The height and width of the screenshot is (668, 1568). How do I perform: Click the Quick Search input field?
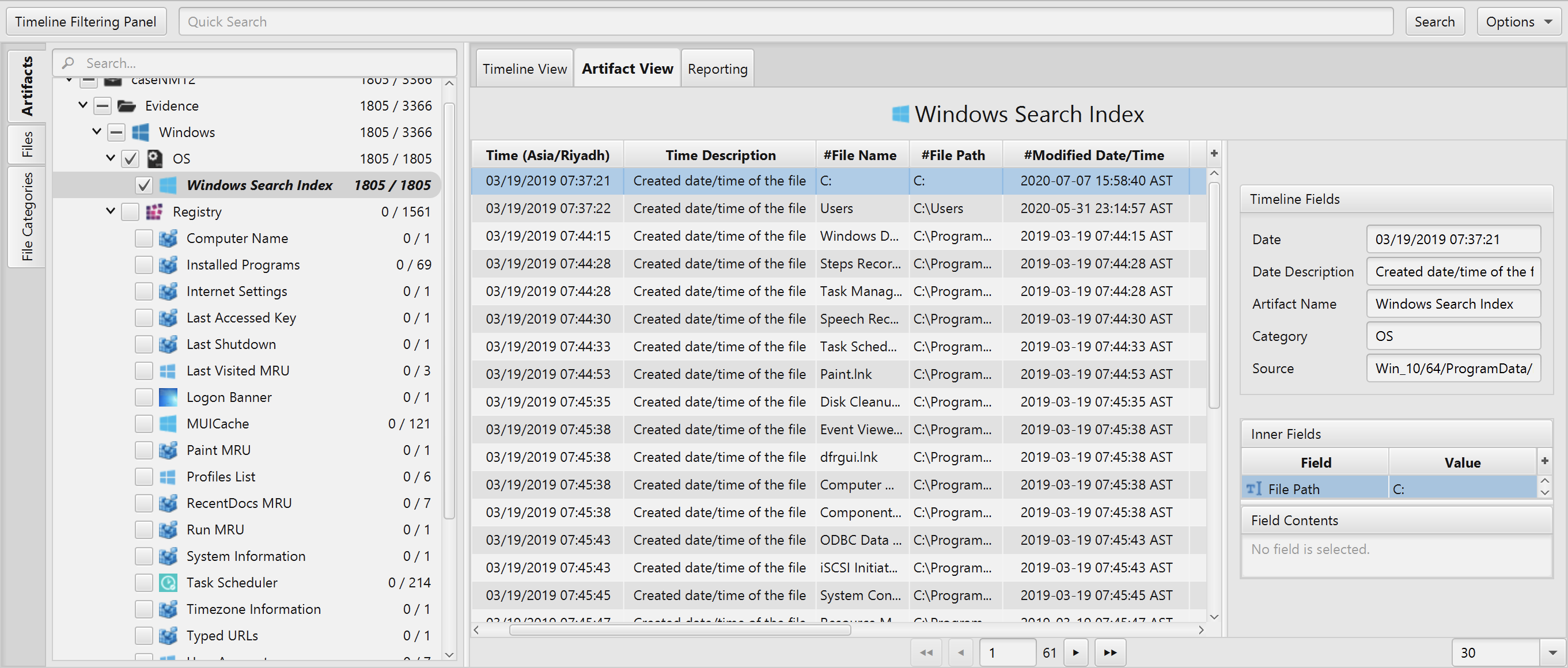click(x=785, y=22)
